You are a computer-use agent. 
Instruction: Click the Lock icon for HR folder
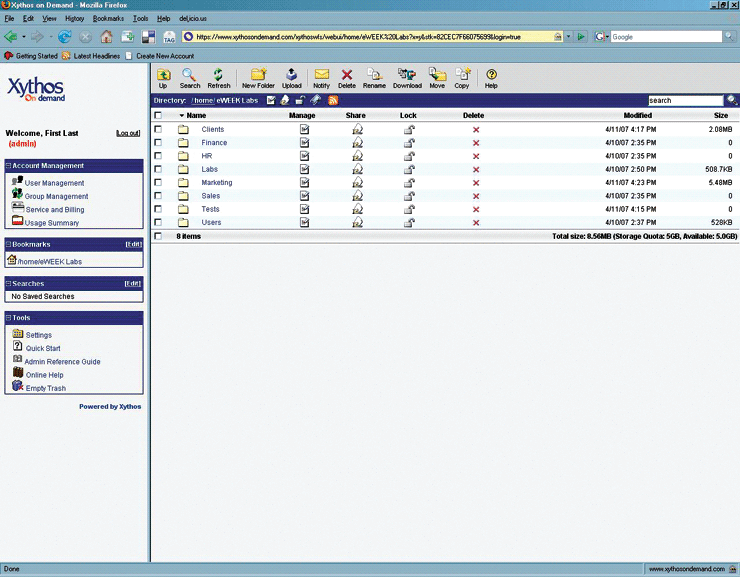pos(409,156)
